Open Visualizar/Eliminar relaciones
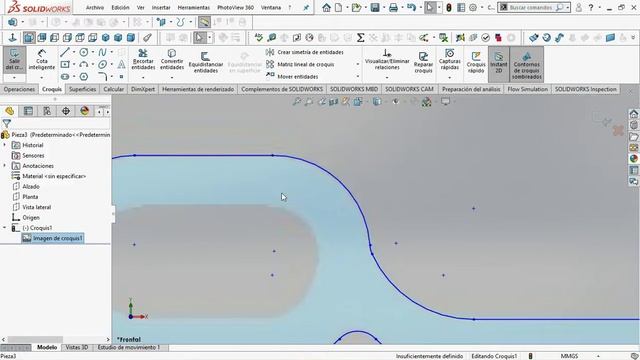 387,60
